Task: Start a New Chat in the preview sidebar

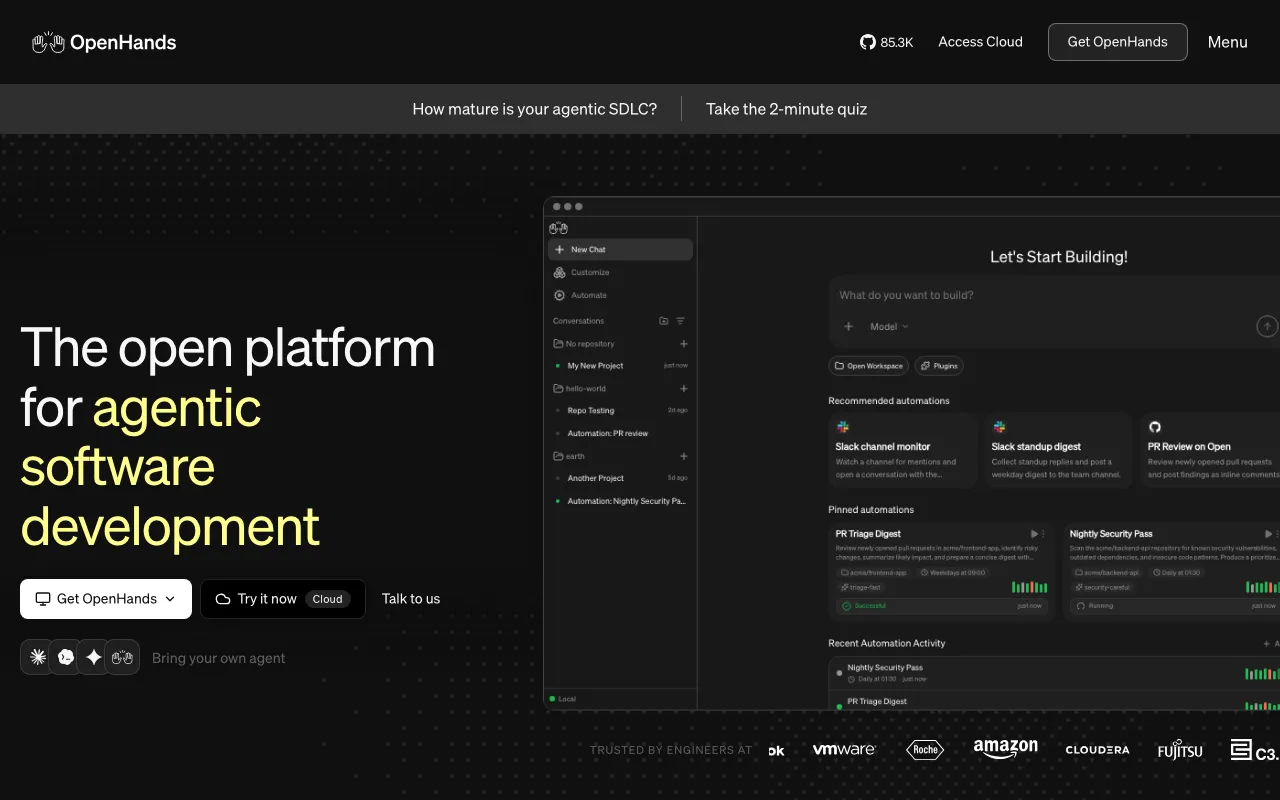Action: (x=620, y=249)
